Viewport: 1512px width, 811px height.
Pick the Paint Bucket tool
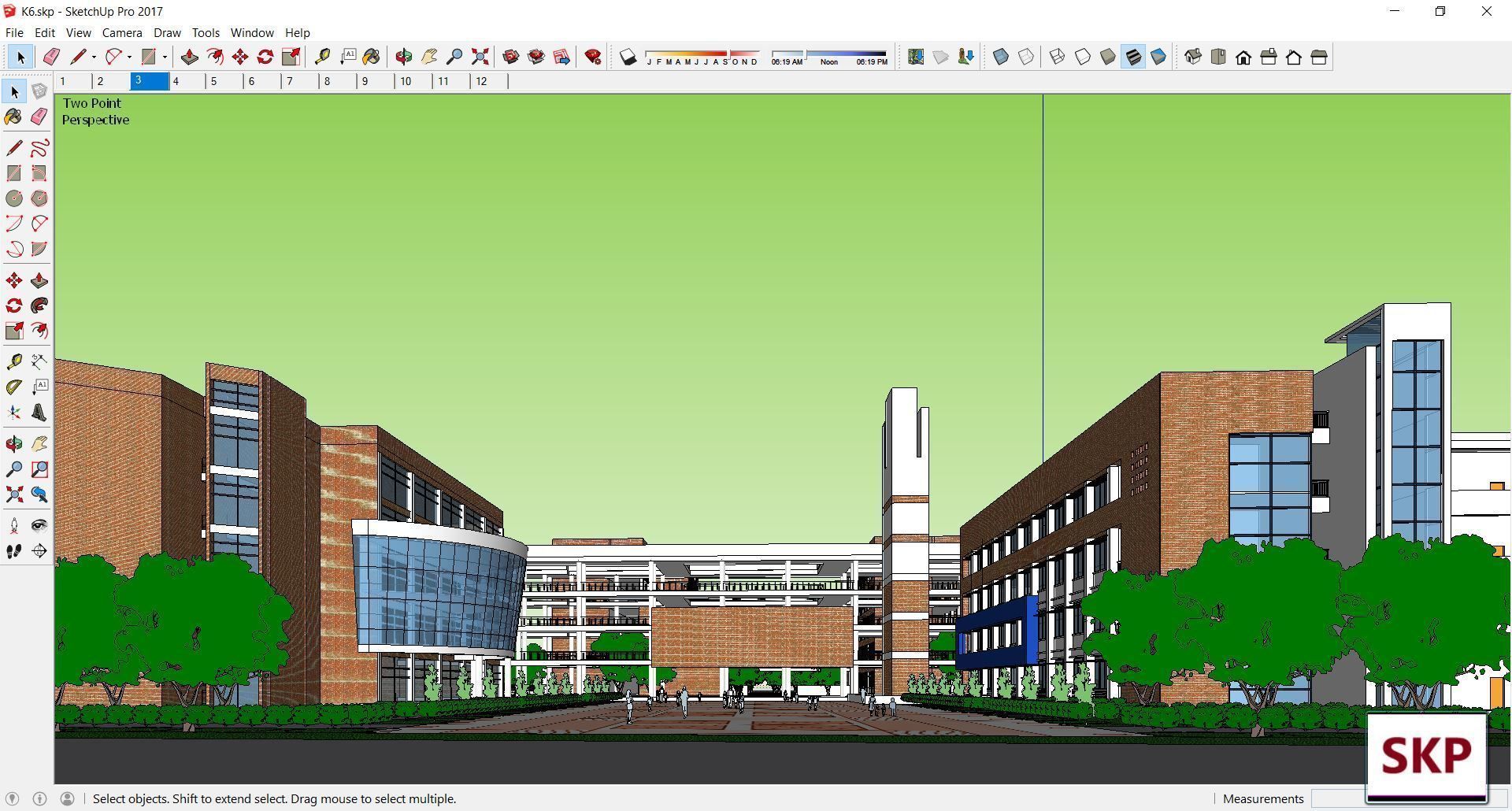point(372,57)
